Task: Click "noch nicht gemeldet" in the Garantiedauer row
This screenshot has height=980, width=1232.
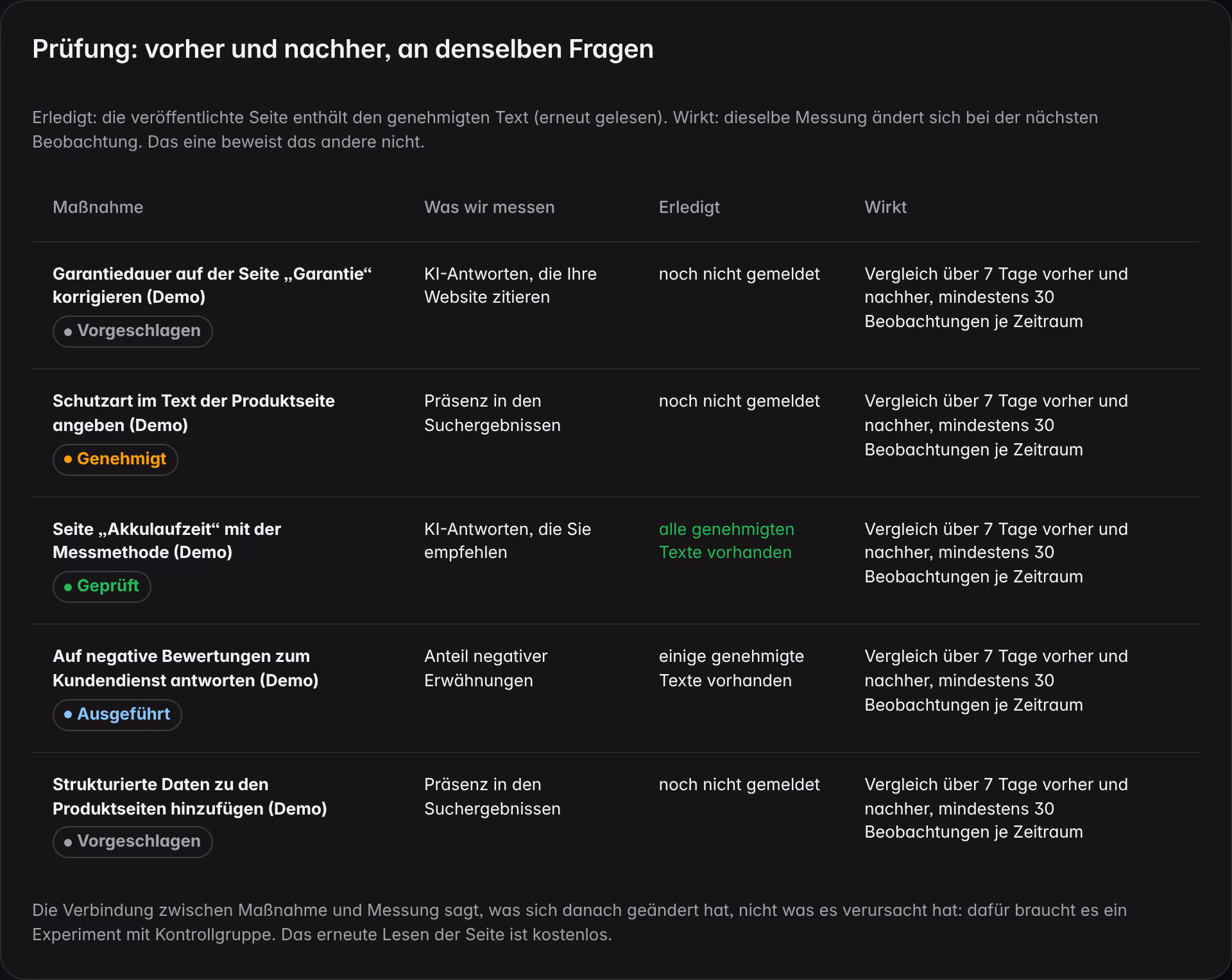Action: click(739, 274)
